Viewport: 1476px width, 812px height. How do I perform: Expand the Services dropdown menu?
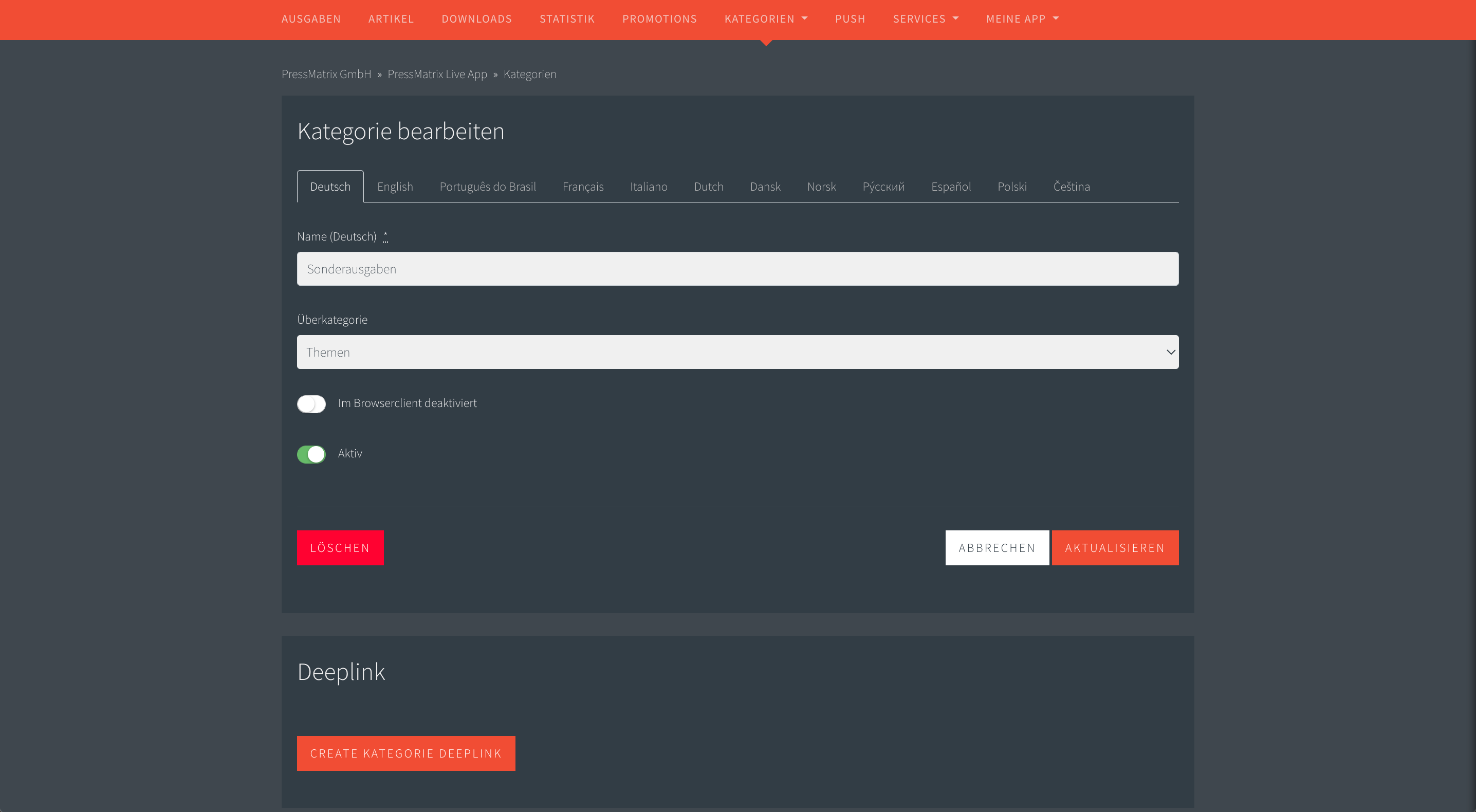pos(926,19)
